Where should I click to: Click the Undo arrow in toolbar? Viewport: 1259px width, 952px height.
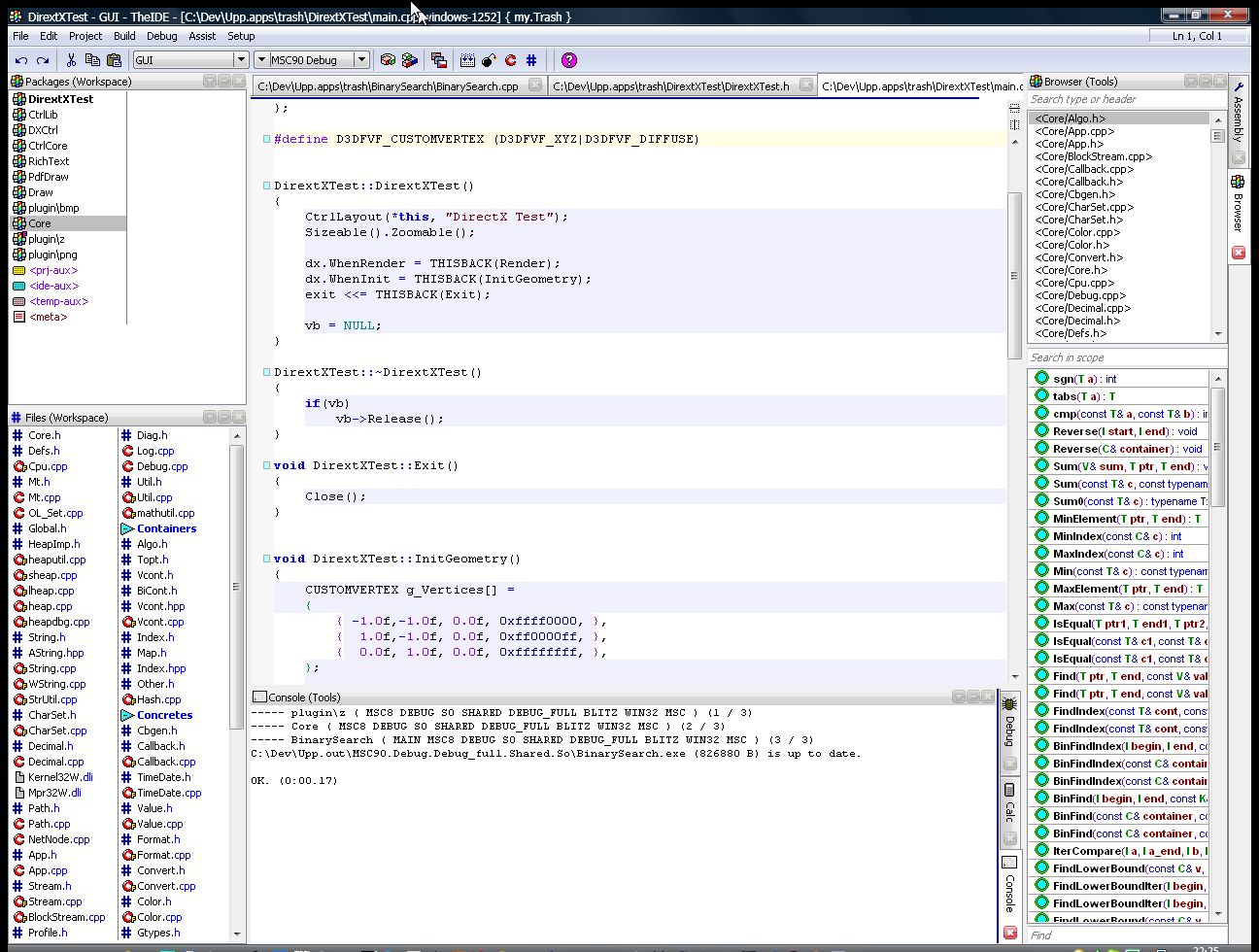click(20, 60)
